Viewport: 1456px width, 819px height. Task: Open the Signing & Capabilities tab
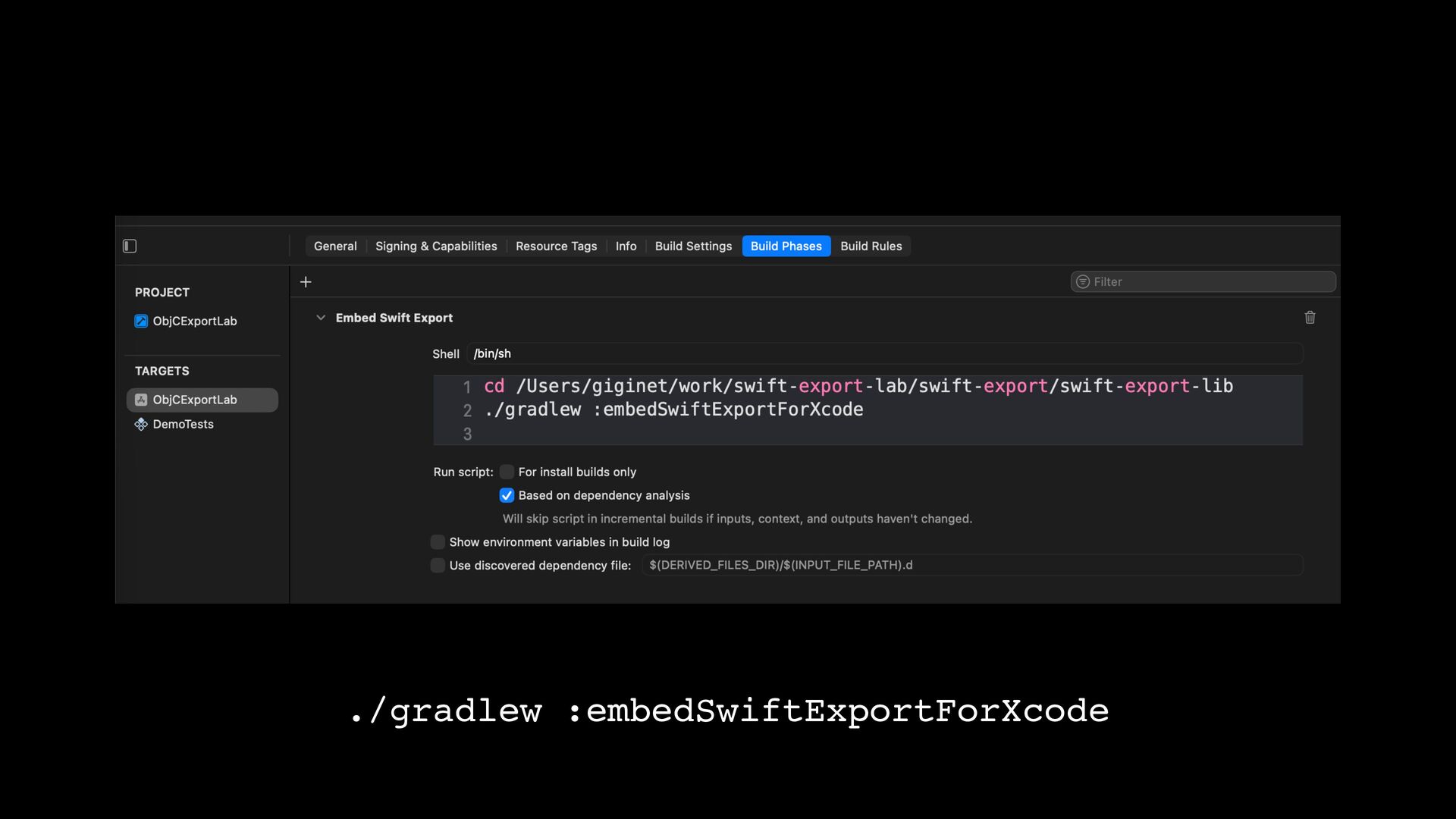pos(436,246)
